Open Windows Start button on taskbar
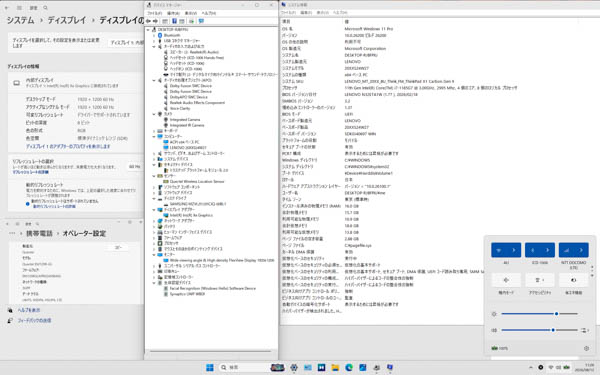The image size is (600, 375). (210, 367)
